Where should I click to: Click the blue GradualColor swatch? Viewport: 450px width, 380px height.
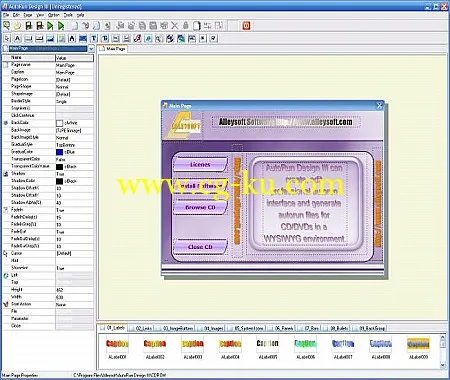(x=59, y=152)
